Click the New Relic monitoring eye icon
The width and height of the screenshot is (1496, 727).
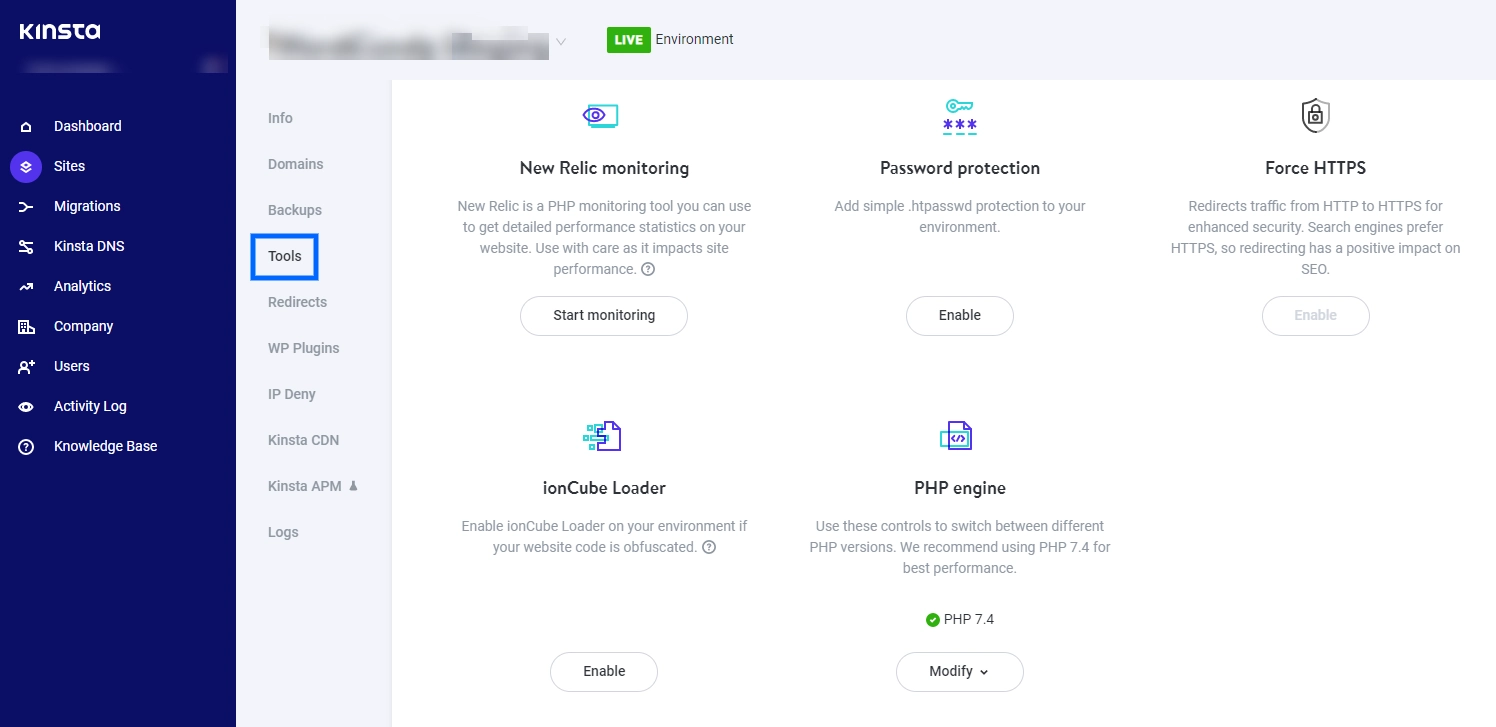click(600, 116)
